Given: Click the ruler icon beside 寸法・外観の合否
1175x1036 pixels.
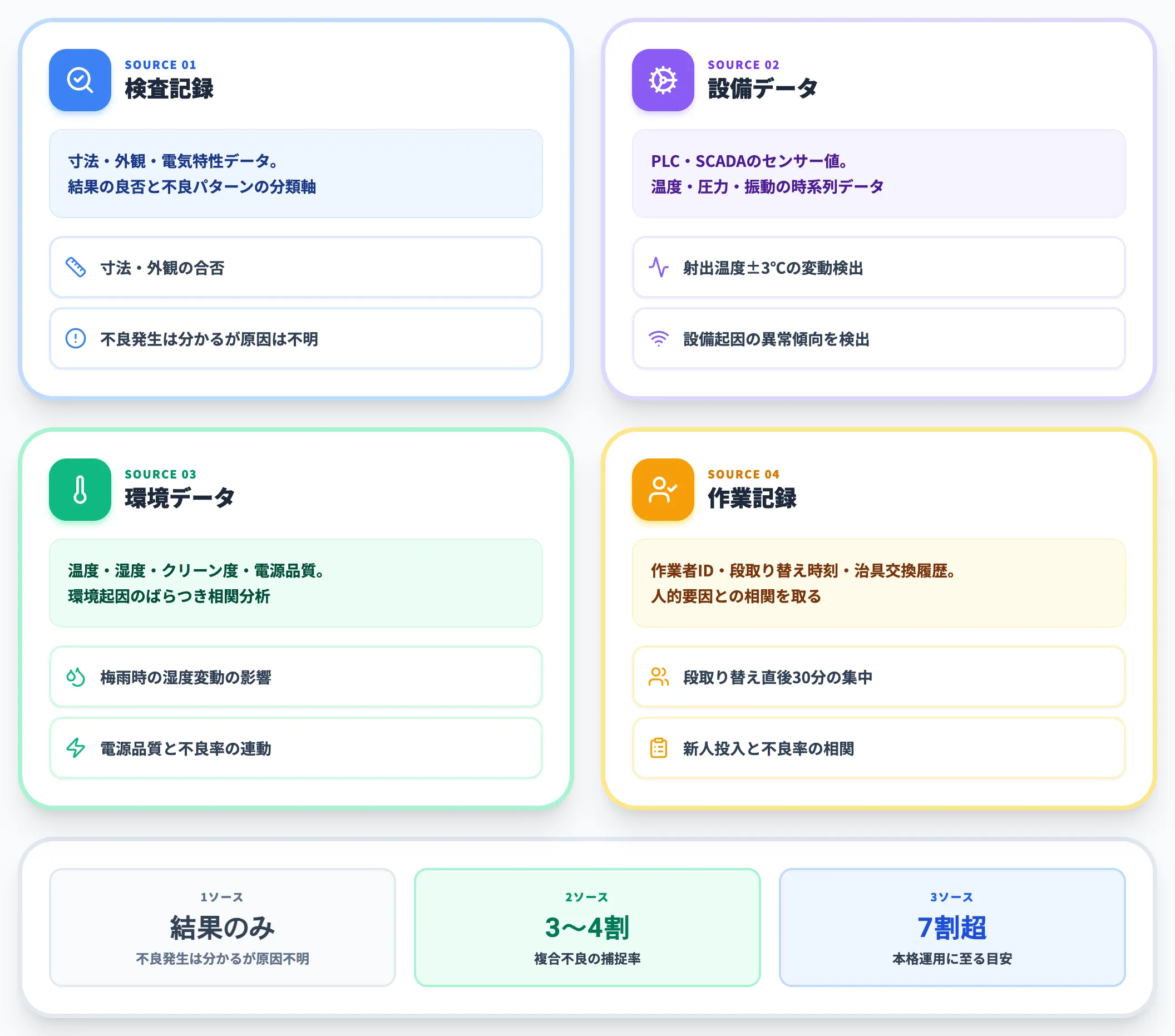Looking at the screenshot, I should (x=76, y=267).
